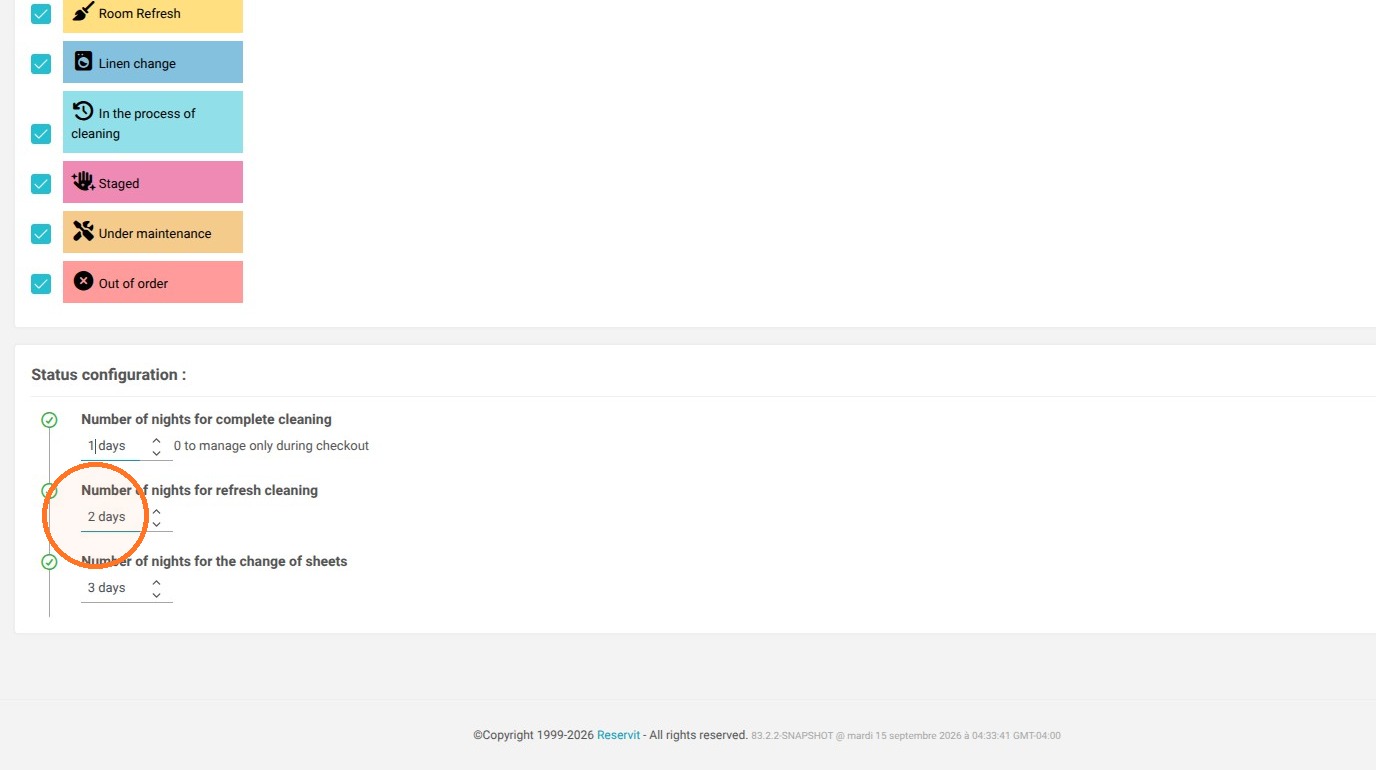
Task: Decrease nights for refresh cleaning
Action: click(156, 524)
